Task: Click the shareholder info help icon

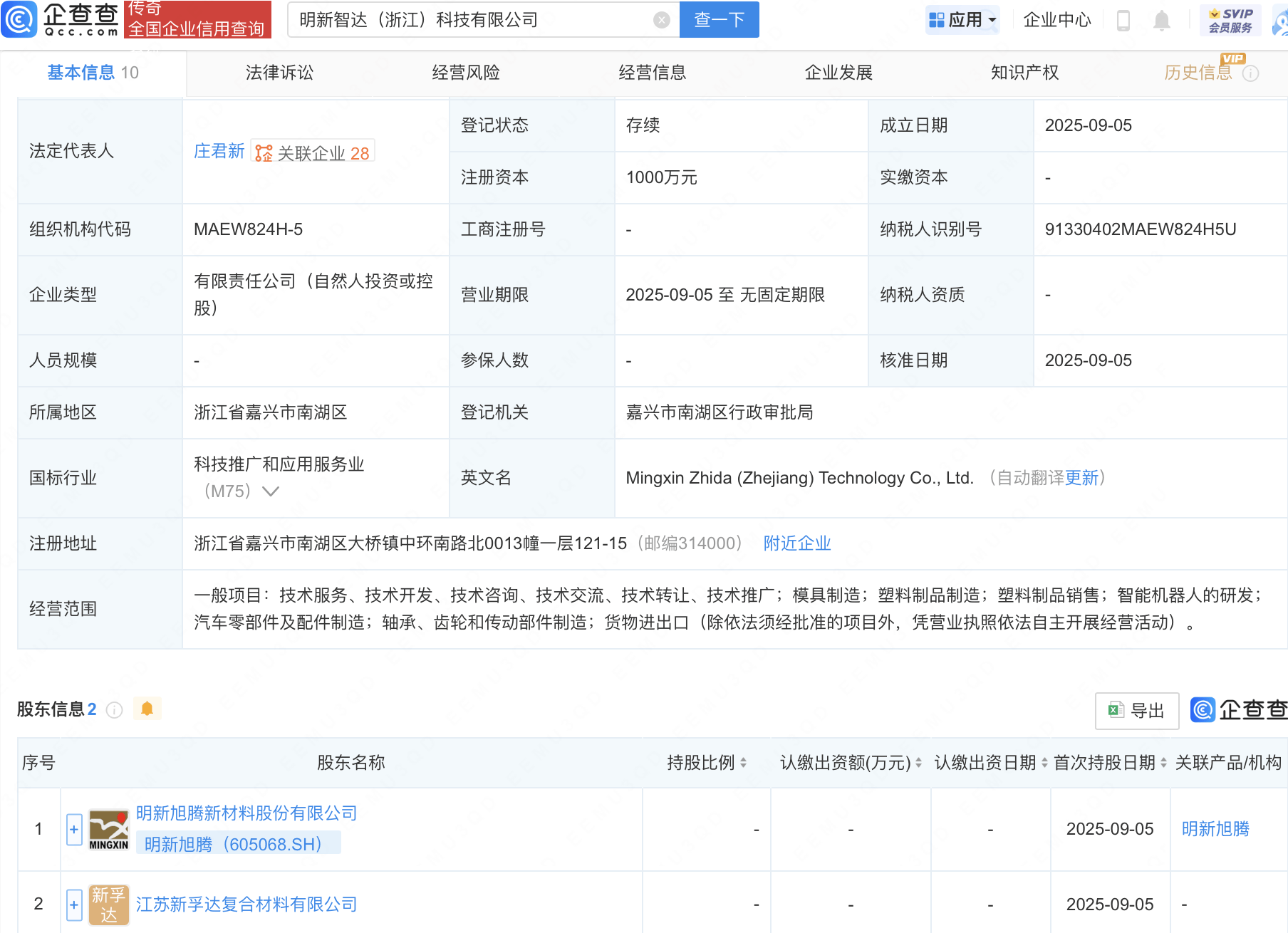Action: pos(114,709)
